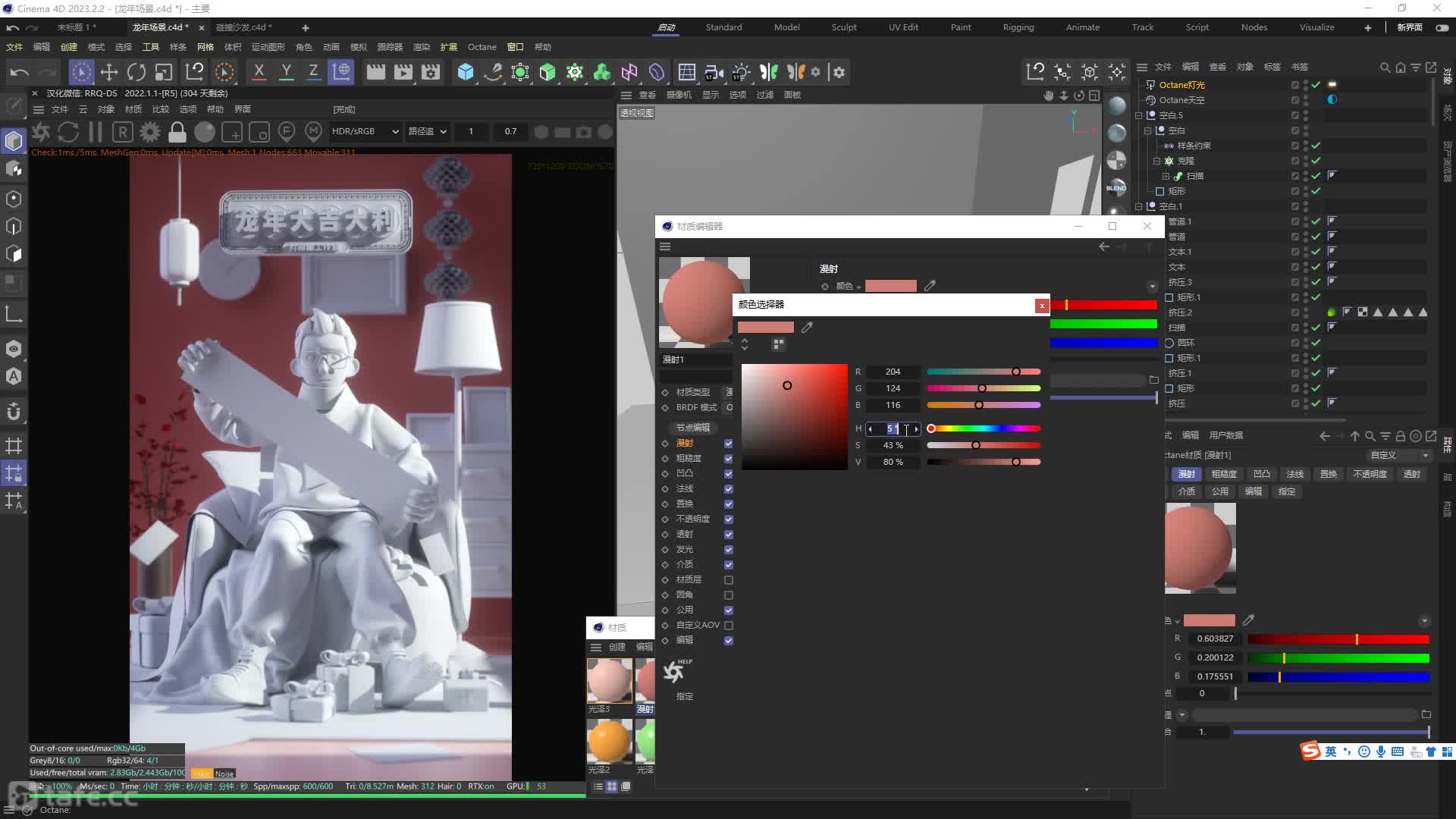Click the undo arrow in main toolbar
The image size is (1456, 819).
(20, 72)
